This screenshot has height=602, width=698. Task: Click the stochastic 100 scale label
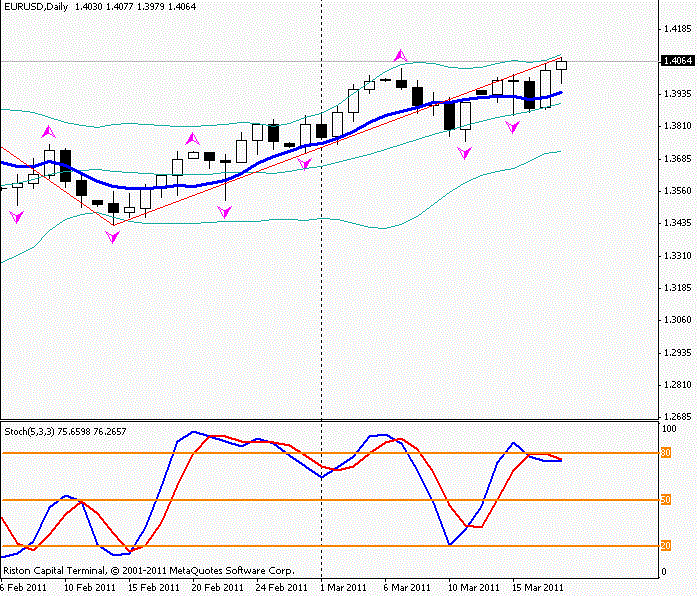pos(669,429)
